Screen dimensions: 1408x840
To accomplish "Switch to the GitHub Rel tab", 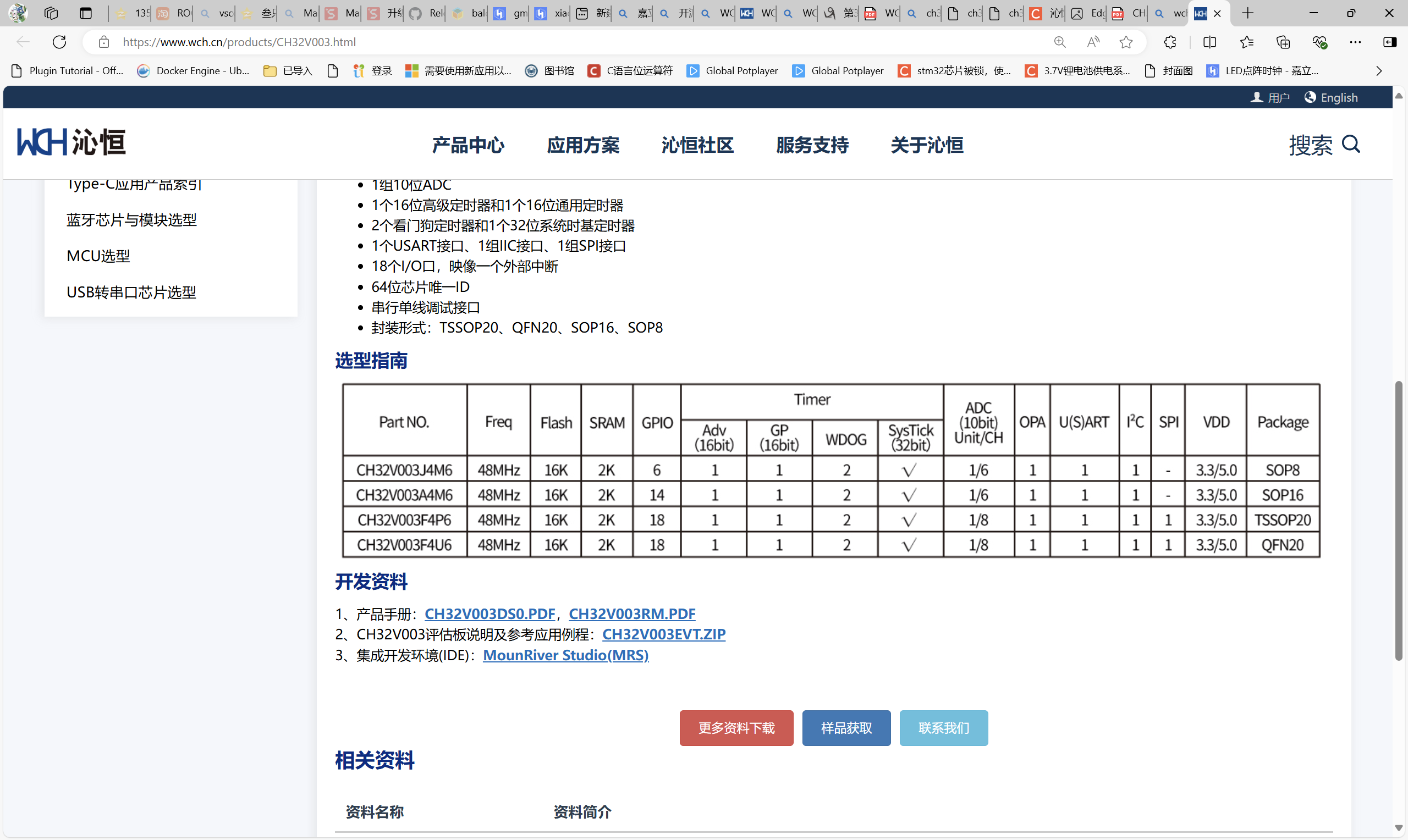I will (426, 13).
